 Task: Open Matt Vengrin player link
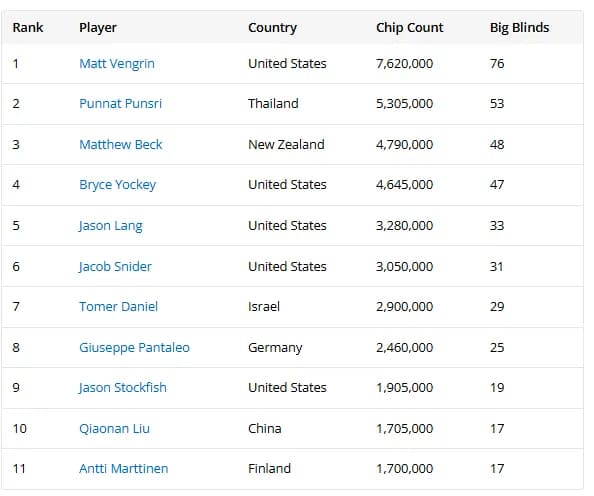point(117,64)
